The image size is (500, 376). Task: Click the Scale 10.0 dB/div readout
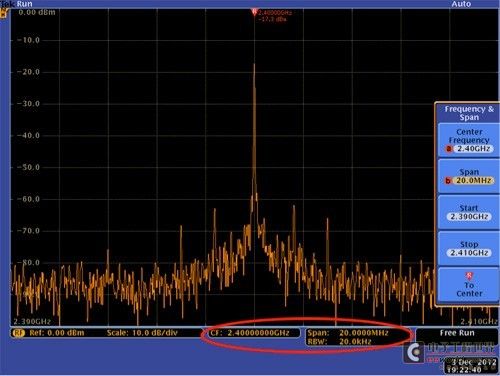[142, 333]
